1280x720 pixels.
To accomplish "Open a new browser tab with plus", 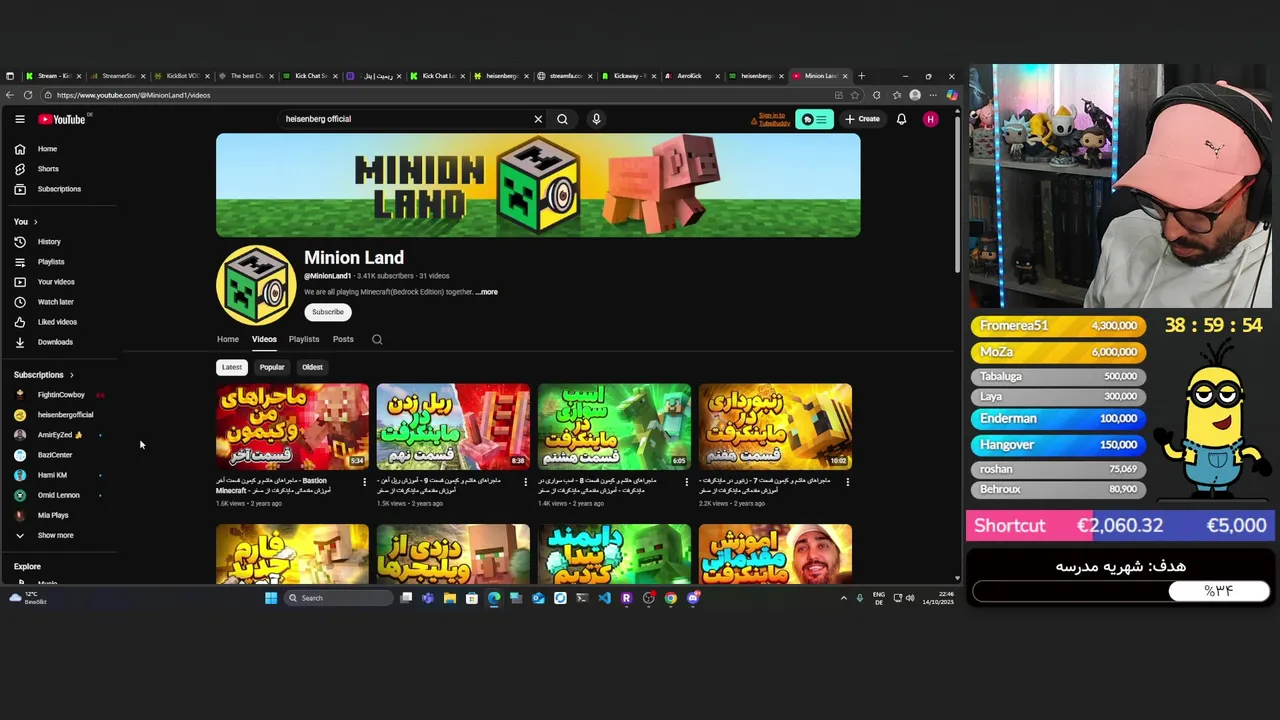I will (861, 76).
